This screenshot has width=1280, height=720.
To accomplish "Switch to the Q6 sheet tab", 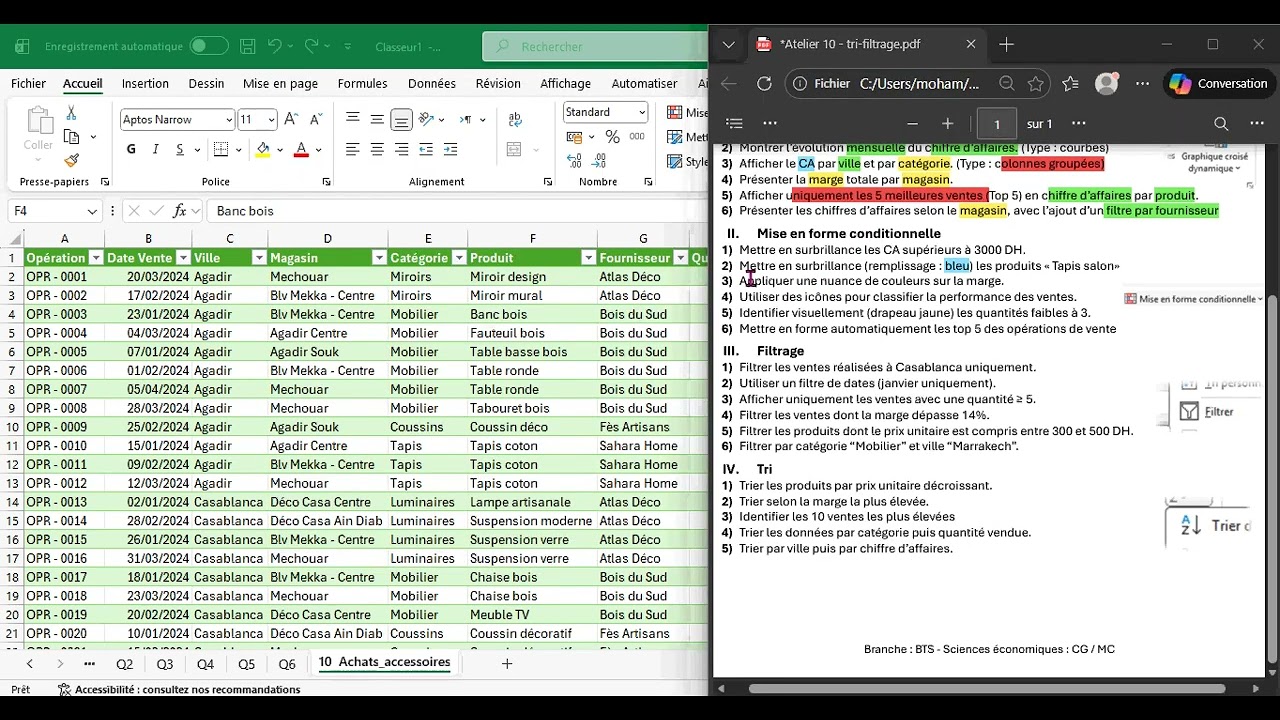I will 287,664.
